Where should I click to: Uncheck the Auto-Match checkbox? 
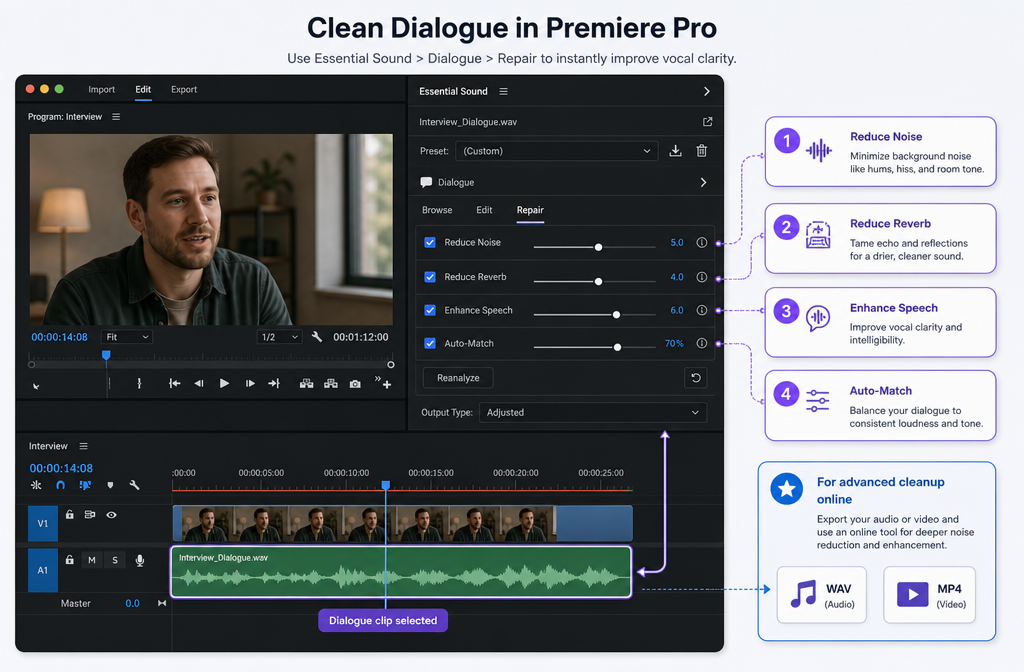click(x=430, y=343)
